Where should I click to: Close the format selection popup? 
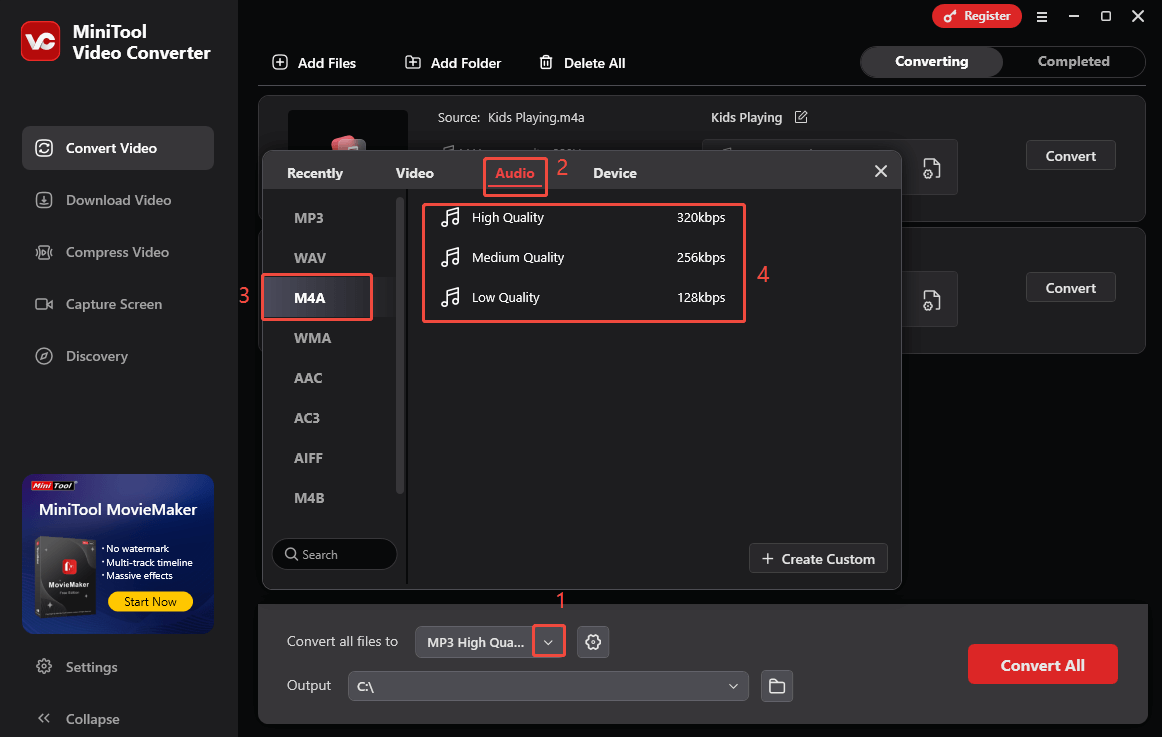pyautogui.click(x=880, y=171)
